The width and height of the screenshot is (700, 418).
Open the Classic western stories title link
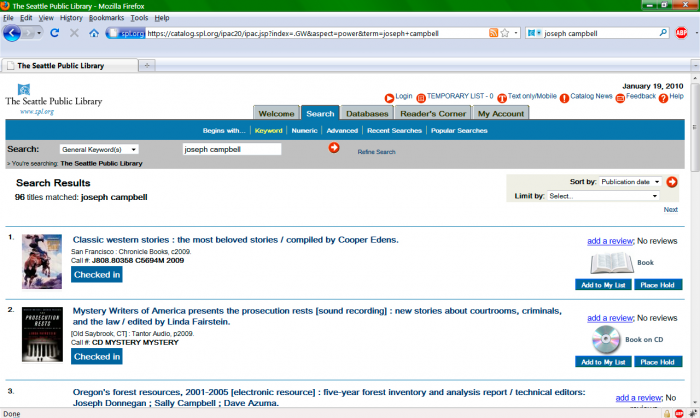click(236, 240)
